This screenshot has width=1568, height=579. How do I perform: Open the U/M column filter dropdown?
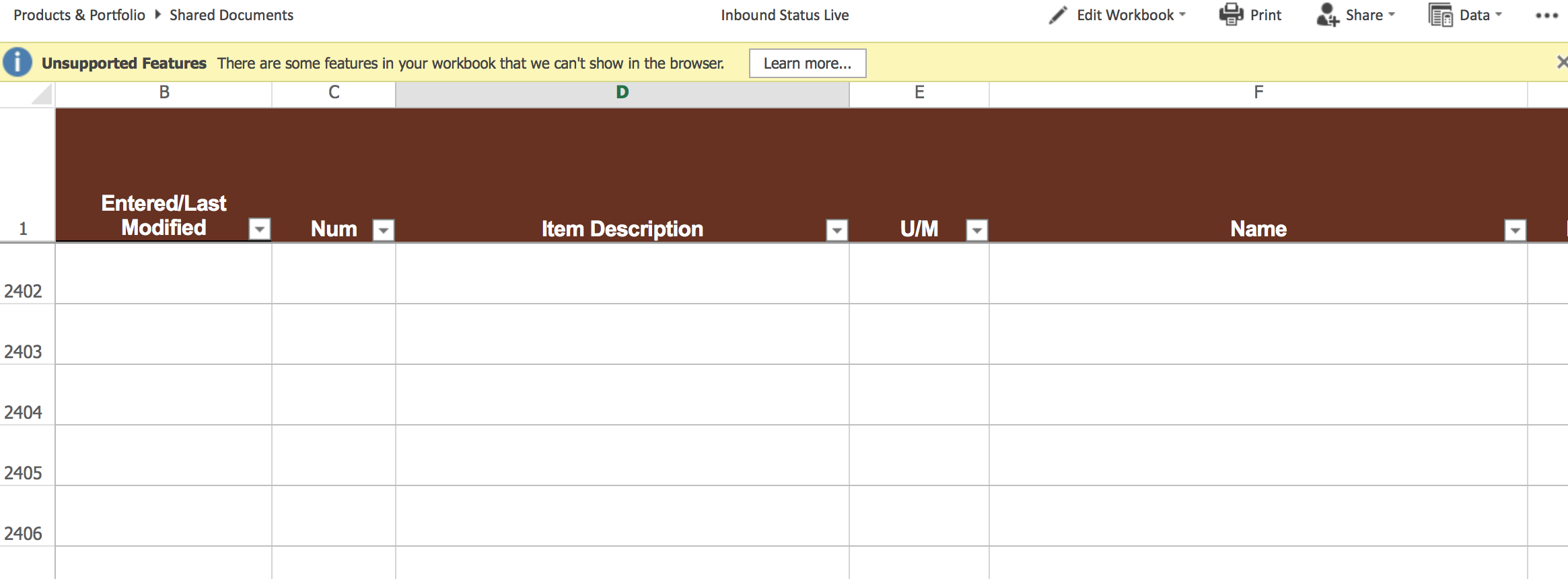(977, 230)
